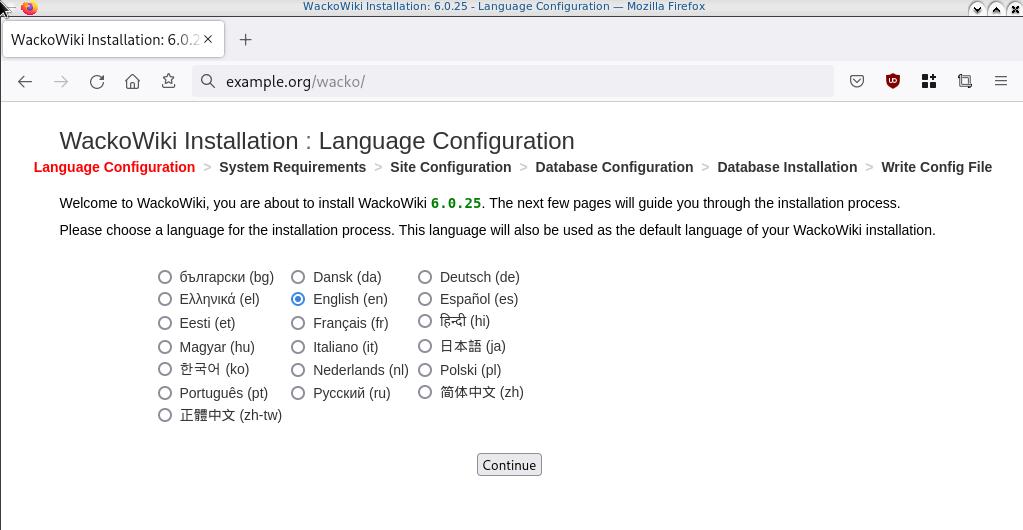Open the extensions grid icon

click(x=929, y=82)
